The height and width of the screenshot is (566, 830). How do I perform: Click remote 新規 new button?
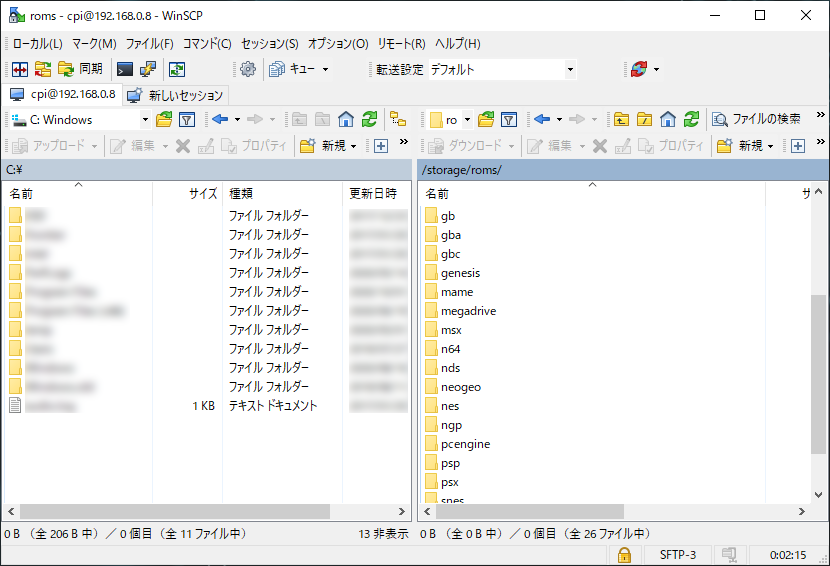click(739, 146)
